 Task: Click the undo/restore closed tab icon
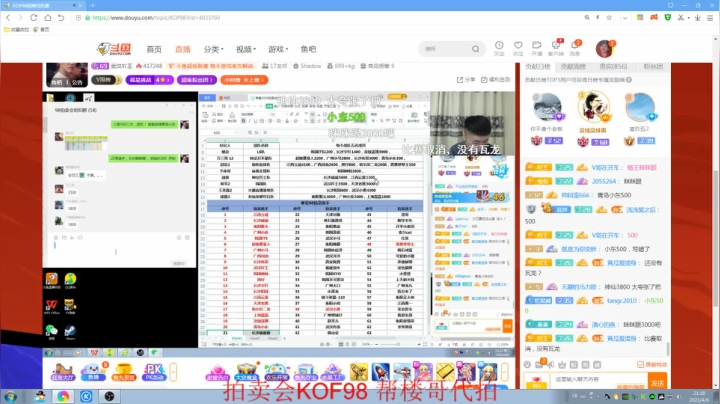point(61,17)
